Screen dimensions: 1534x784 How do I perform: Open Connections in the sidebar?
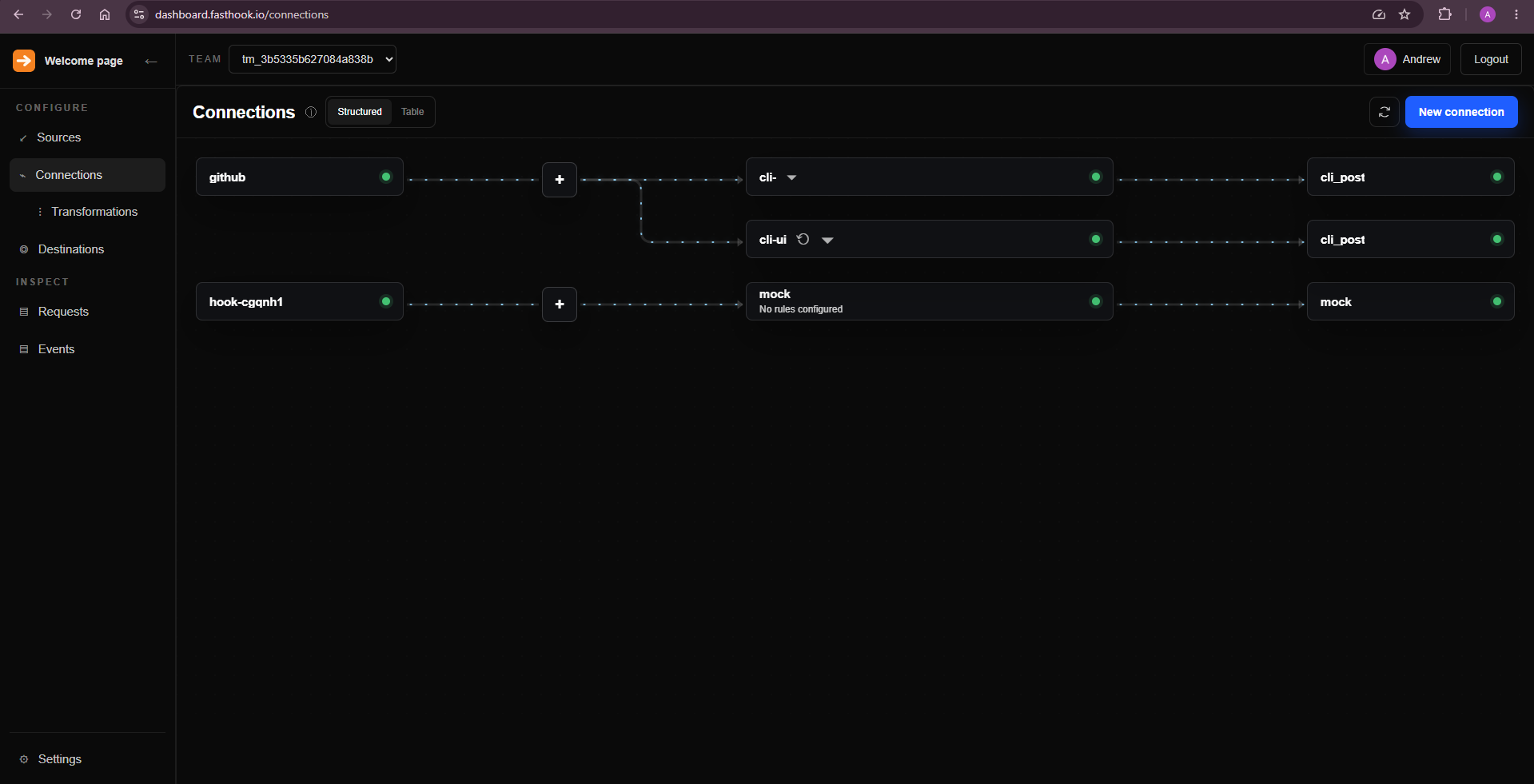87,175
